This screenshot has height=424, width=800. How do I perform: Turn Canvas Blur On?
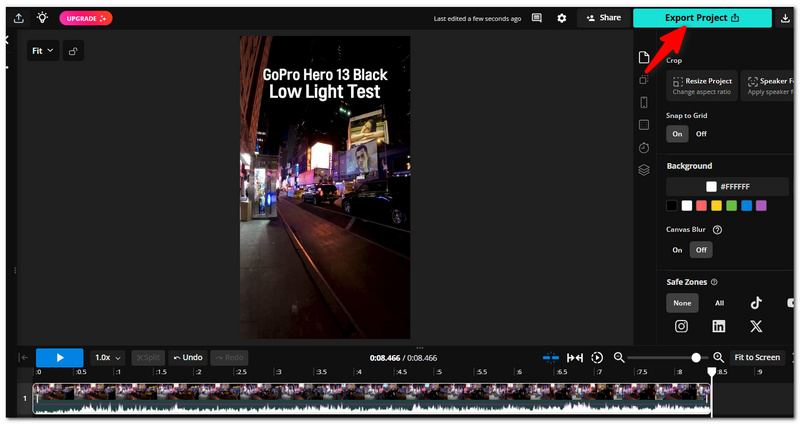coord(677,250)
